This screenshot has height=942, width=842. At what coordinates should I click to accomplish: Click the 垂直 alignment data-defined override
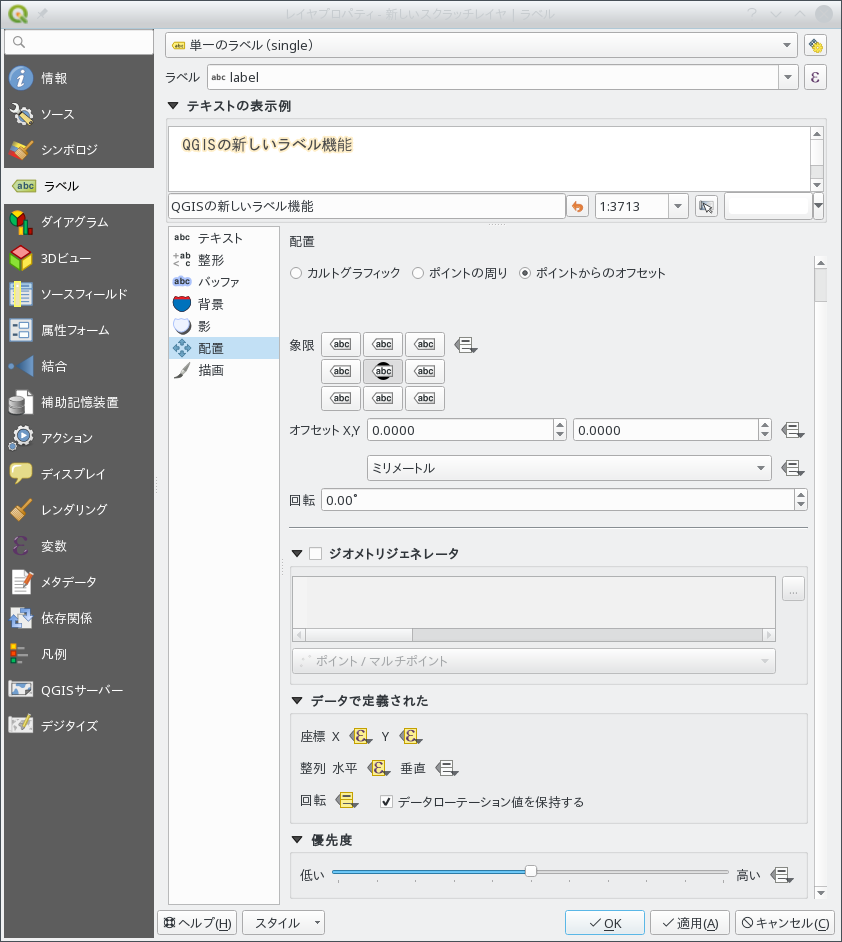pos(447,768)
